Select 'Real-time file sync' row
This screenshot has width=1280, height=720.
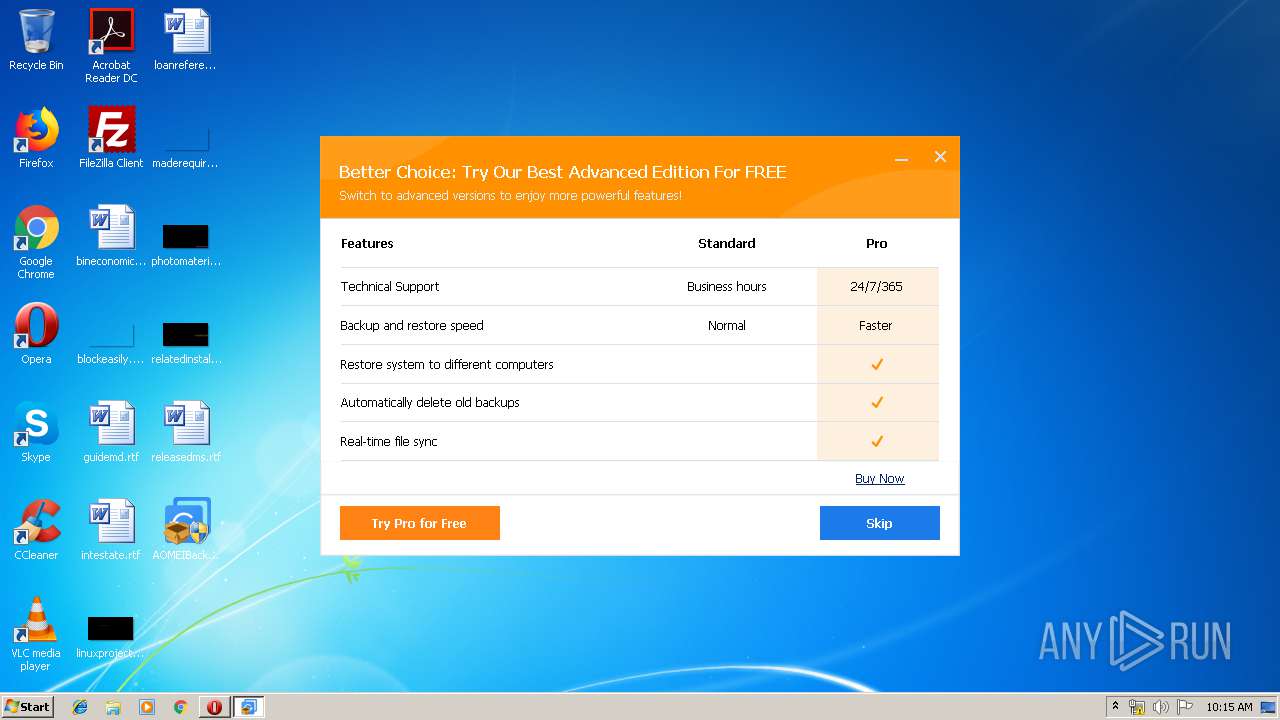click(639, 442)
